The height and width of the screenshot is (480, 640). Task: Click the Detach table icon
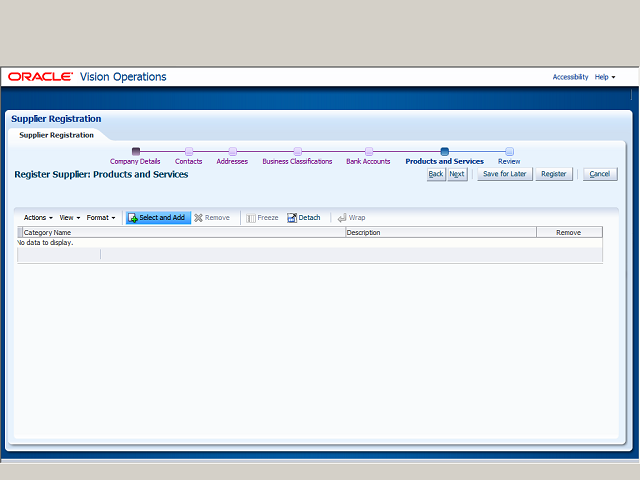tap(292, 218)
